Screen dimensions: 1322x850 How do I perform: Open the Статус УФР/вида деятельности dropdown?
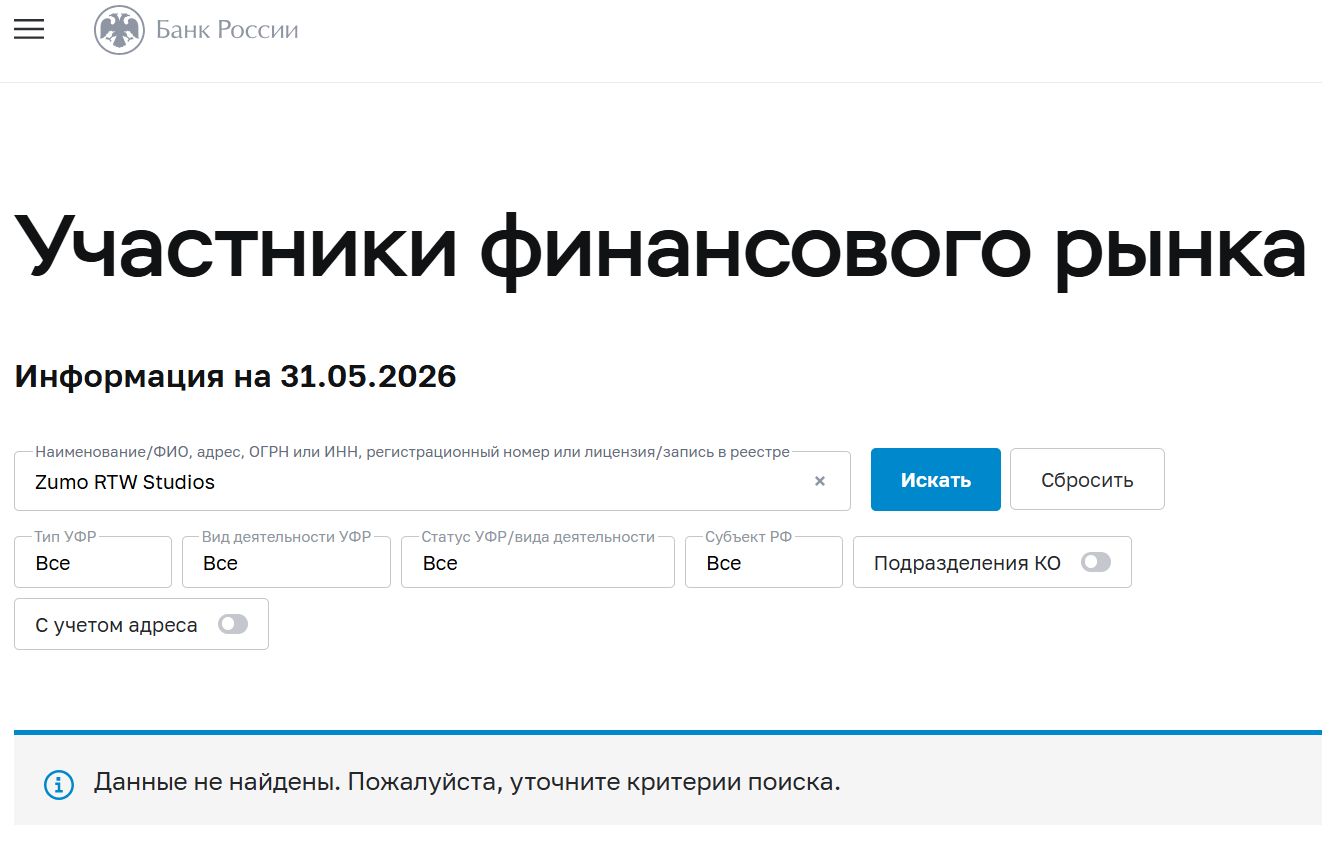[538, 562]
